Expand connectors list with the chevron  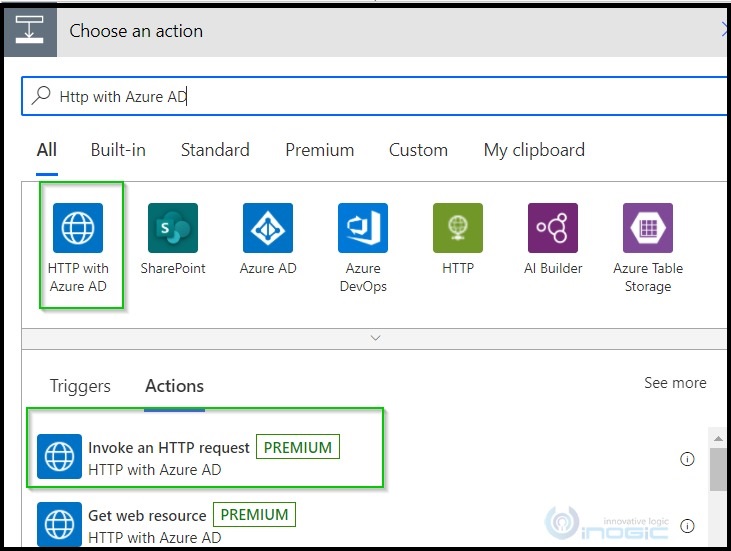pyautogui.click(x=375, y=338)
